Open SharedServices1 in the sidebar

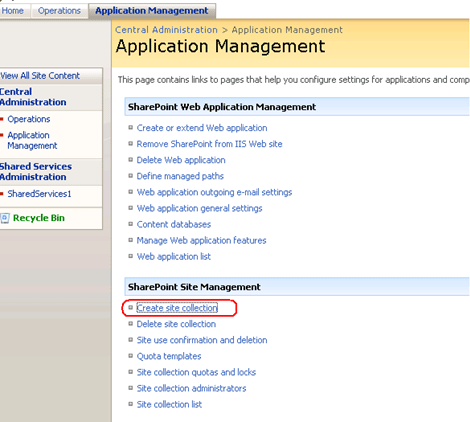(39, 194)
